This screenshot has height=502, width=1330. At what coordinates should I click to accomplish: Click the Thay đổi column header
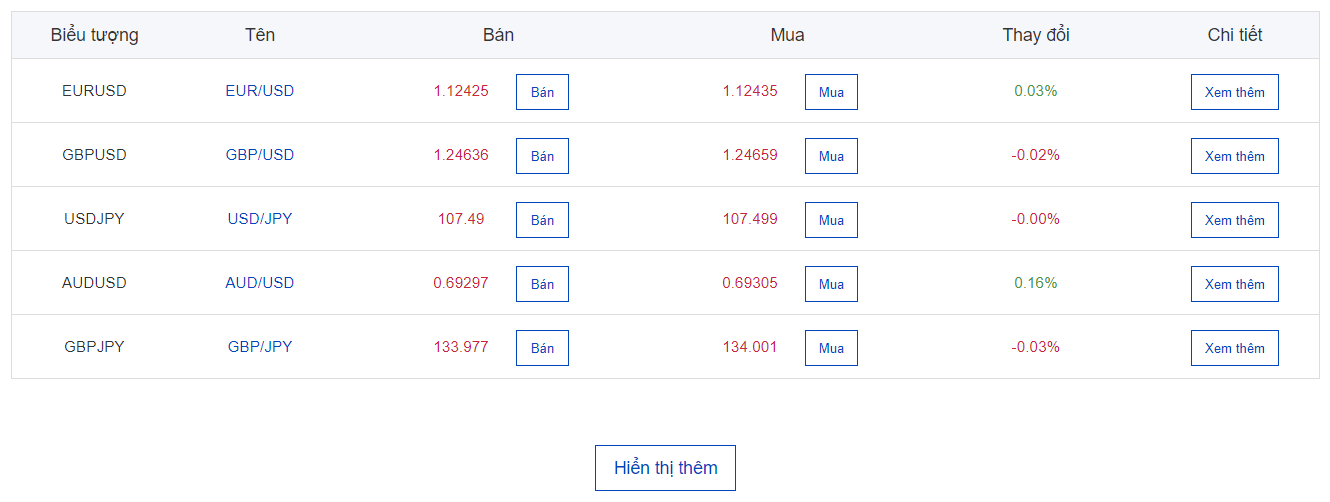click(x=1036, y=35)
